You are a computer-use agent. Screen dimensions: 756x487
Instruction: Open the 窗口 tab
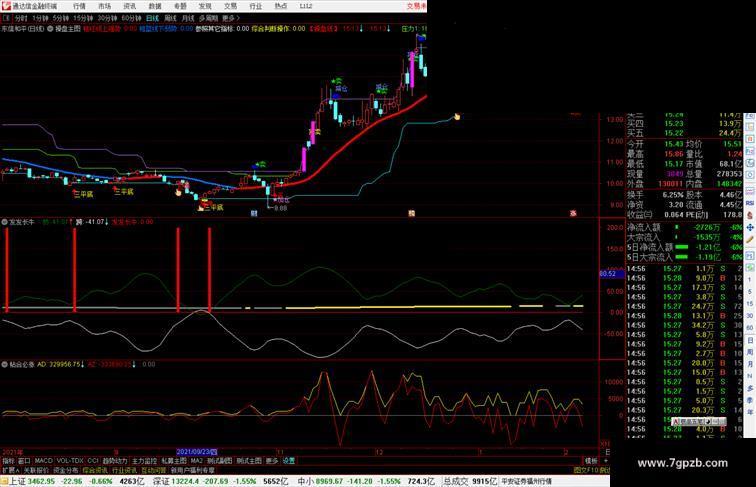click(24, 461)
